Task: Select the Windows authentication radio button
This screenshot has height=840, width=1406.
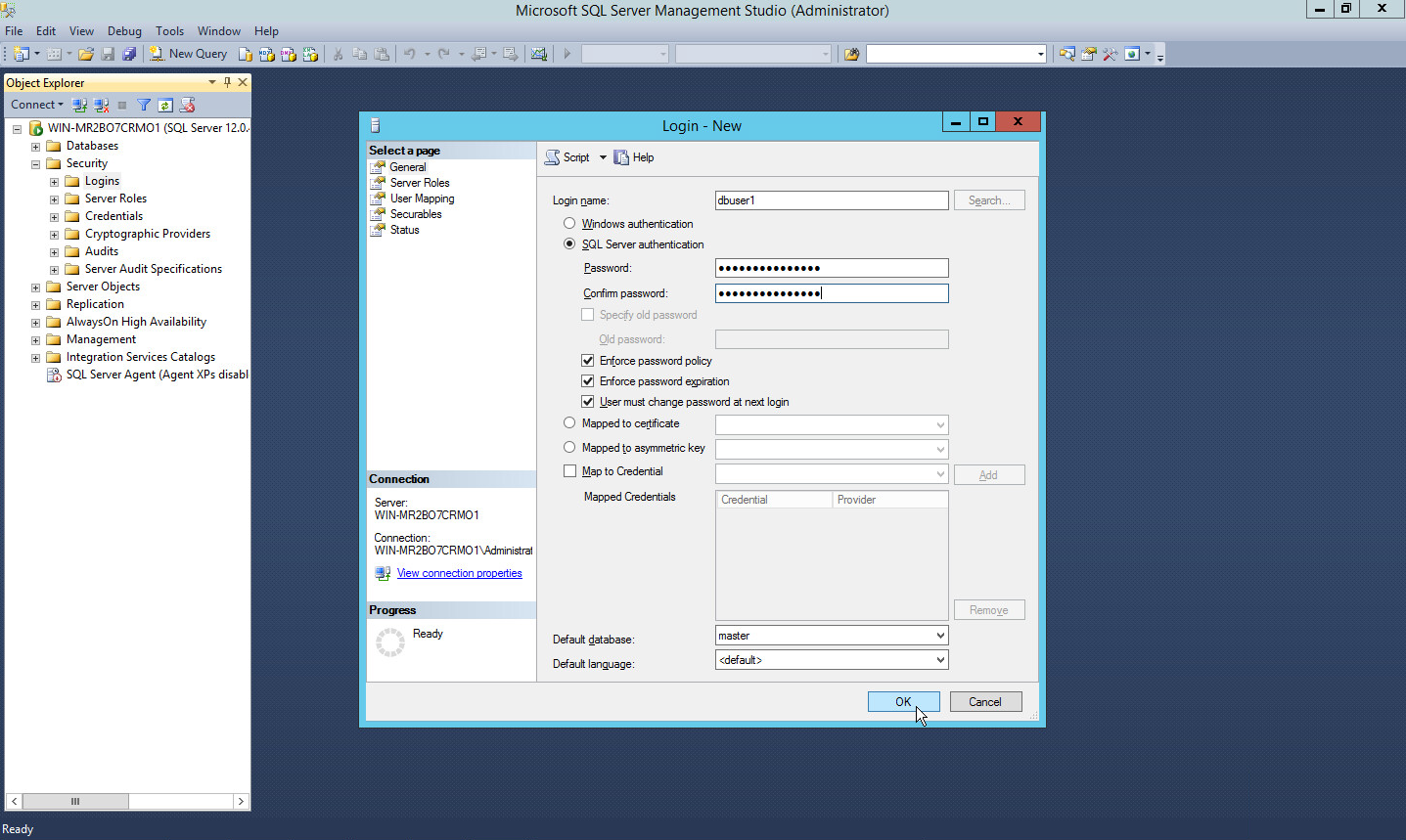Action: [x=569, y=224]
